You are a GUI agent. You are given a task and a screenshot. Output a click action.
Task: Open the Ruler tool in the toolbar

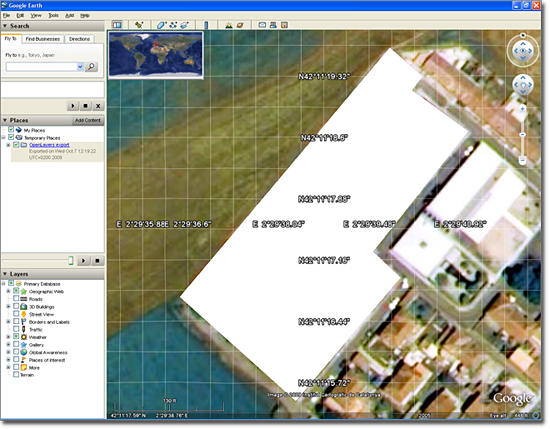click(206, 25)
